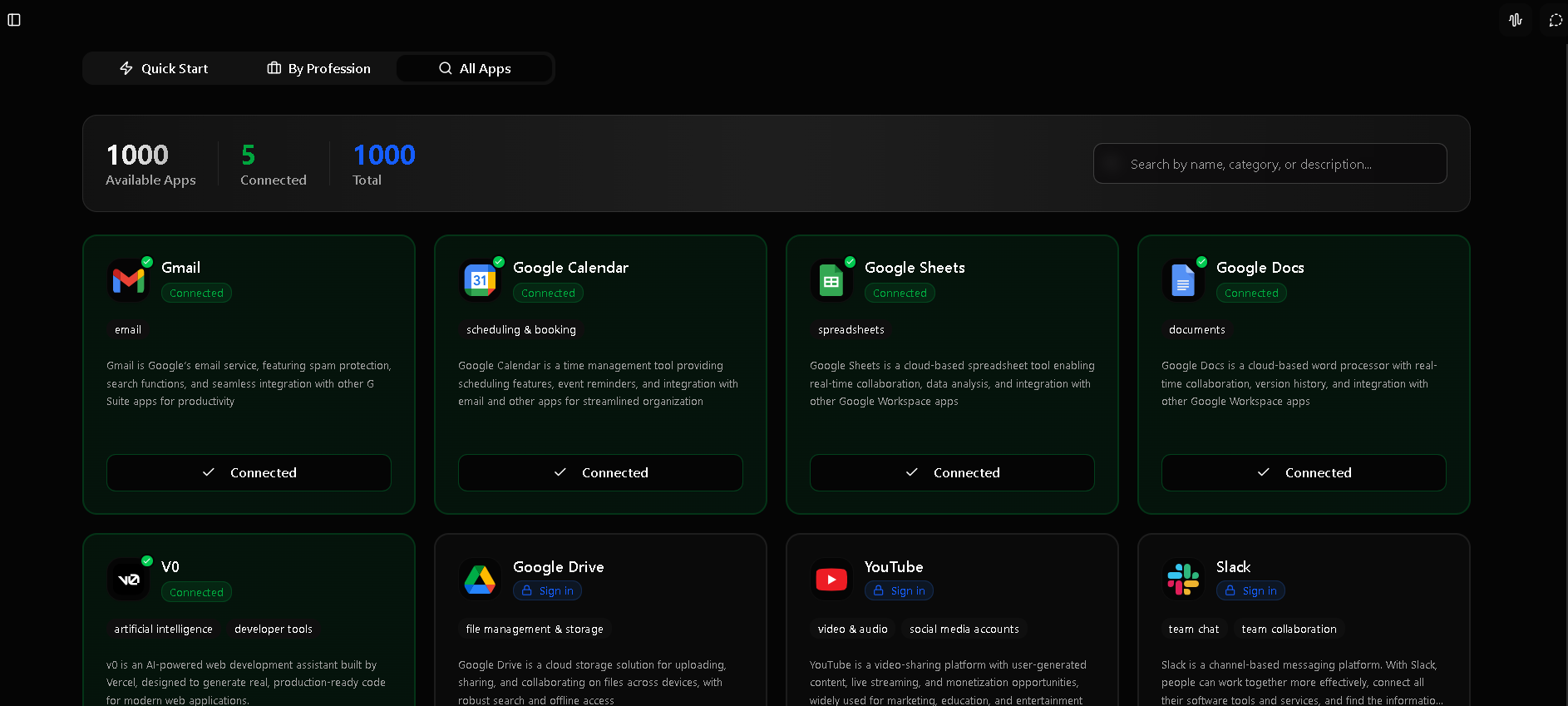Viewport: 1568px width, 706px height.
Task: Click Google Docs' Connected button
Action: [1304, 472]
